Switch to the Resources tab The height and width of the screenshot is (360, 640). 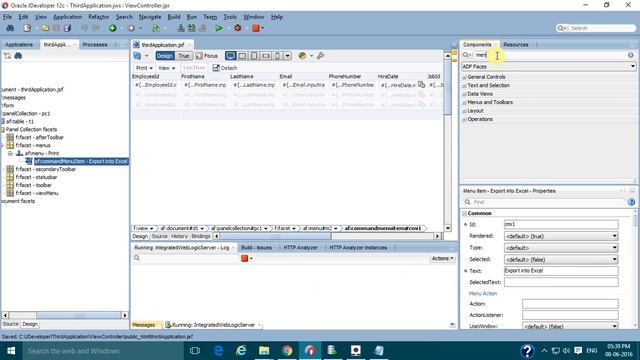pos(516,44)
